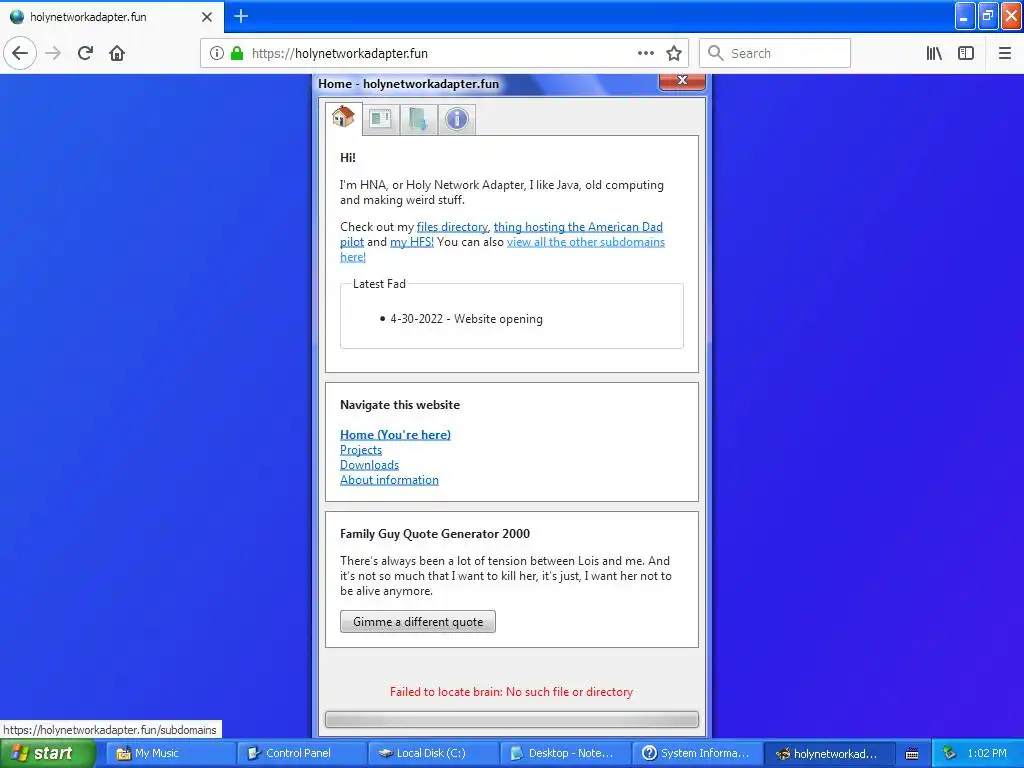
Task: Open the Windows Start button
Action: point(48,753)
